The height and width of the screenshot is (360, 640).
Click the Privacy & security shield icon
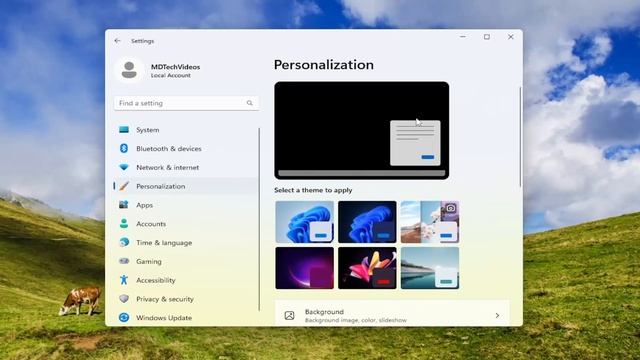coord(124,299)
